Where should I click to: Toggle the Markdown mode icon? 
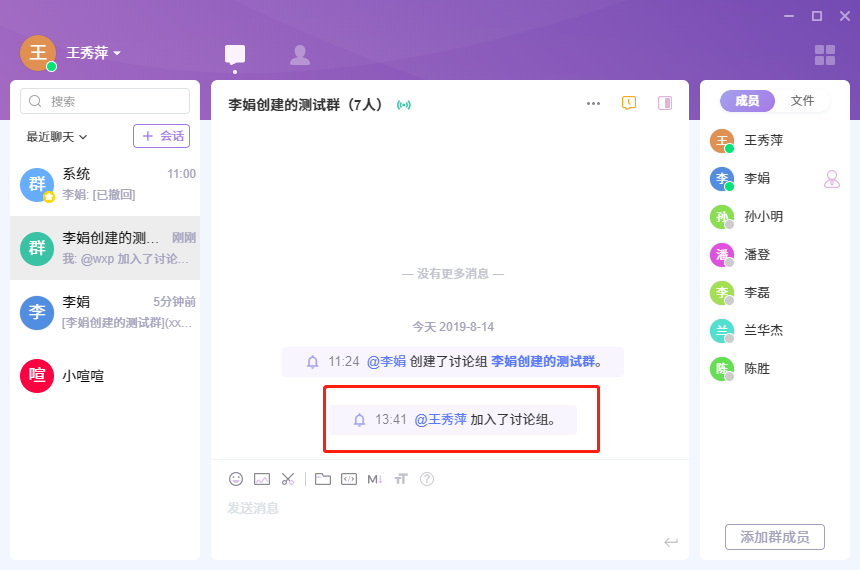[375, 479]
